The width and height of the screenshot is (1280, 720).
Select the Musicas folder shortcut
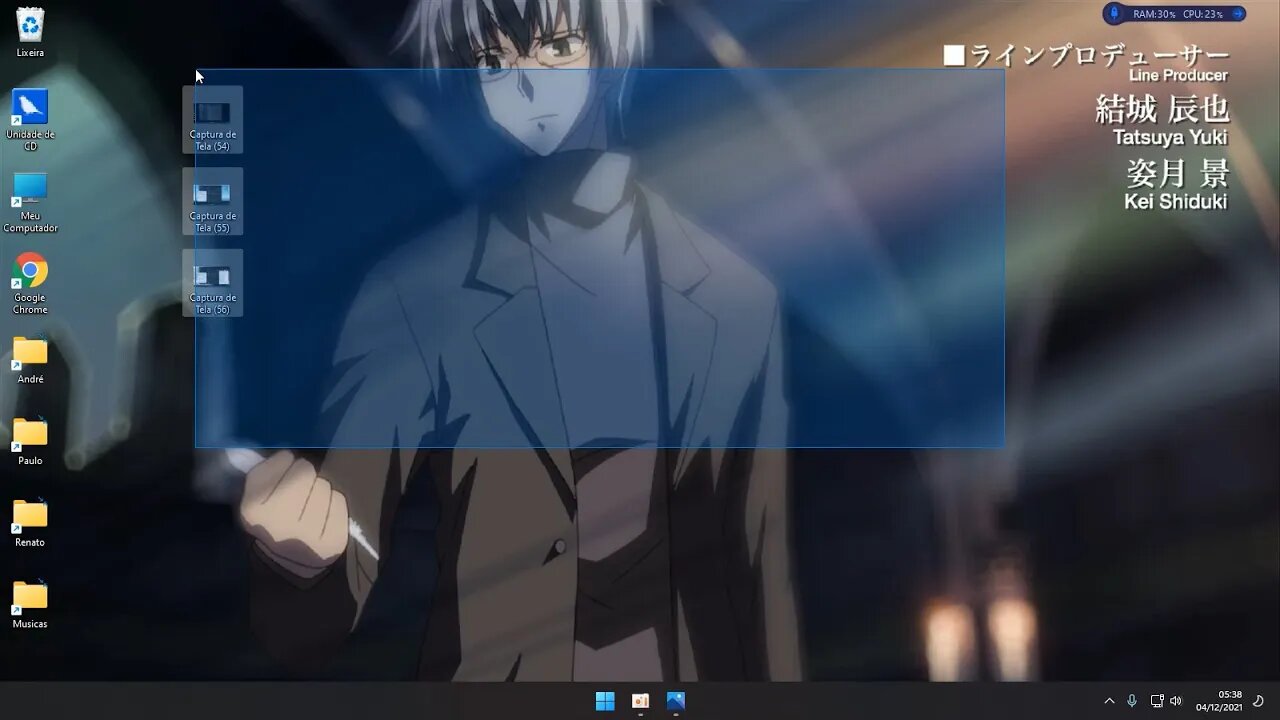click(x=30, y=605)
